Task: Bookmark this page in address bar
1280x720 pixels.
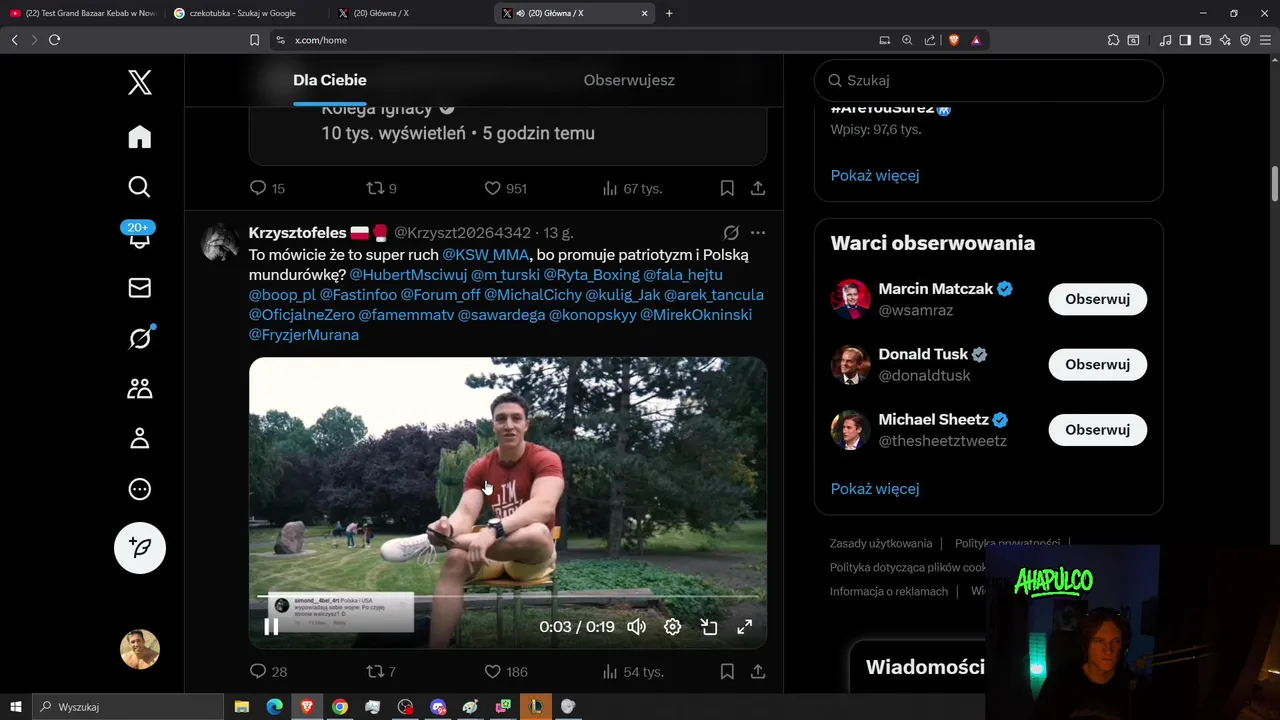Action: (x=254, y=40)
